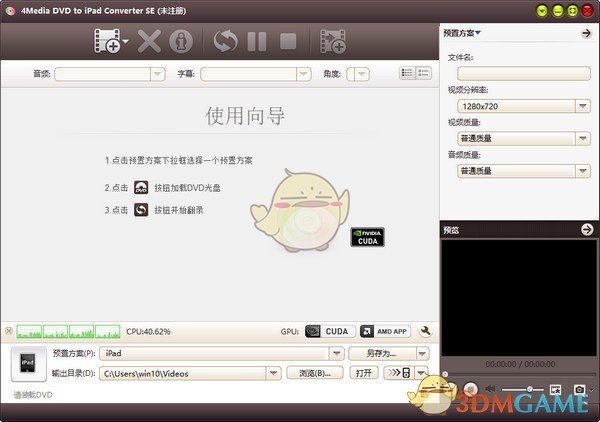This screenshot has height=422, width=600.
Task: Open the title bar menu via the green down-arrow button
Action: pyautogui.click(x=542, y=11)
